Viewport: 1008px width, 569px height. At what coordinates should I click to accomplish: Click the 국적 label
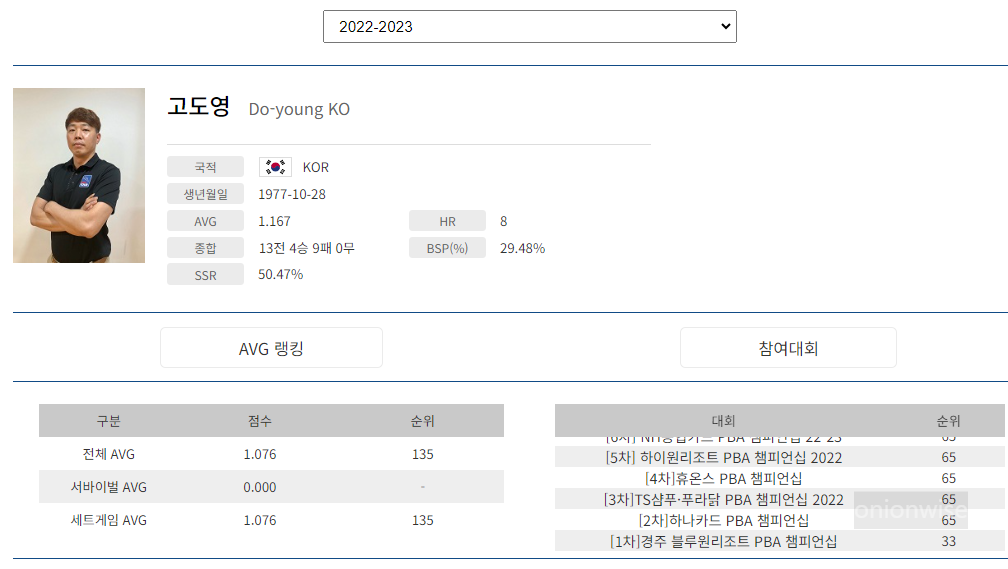tap(205, 167)
